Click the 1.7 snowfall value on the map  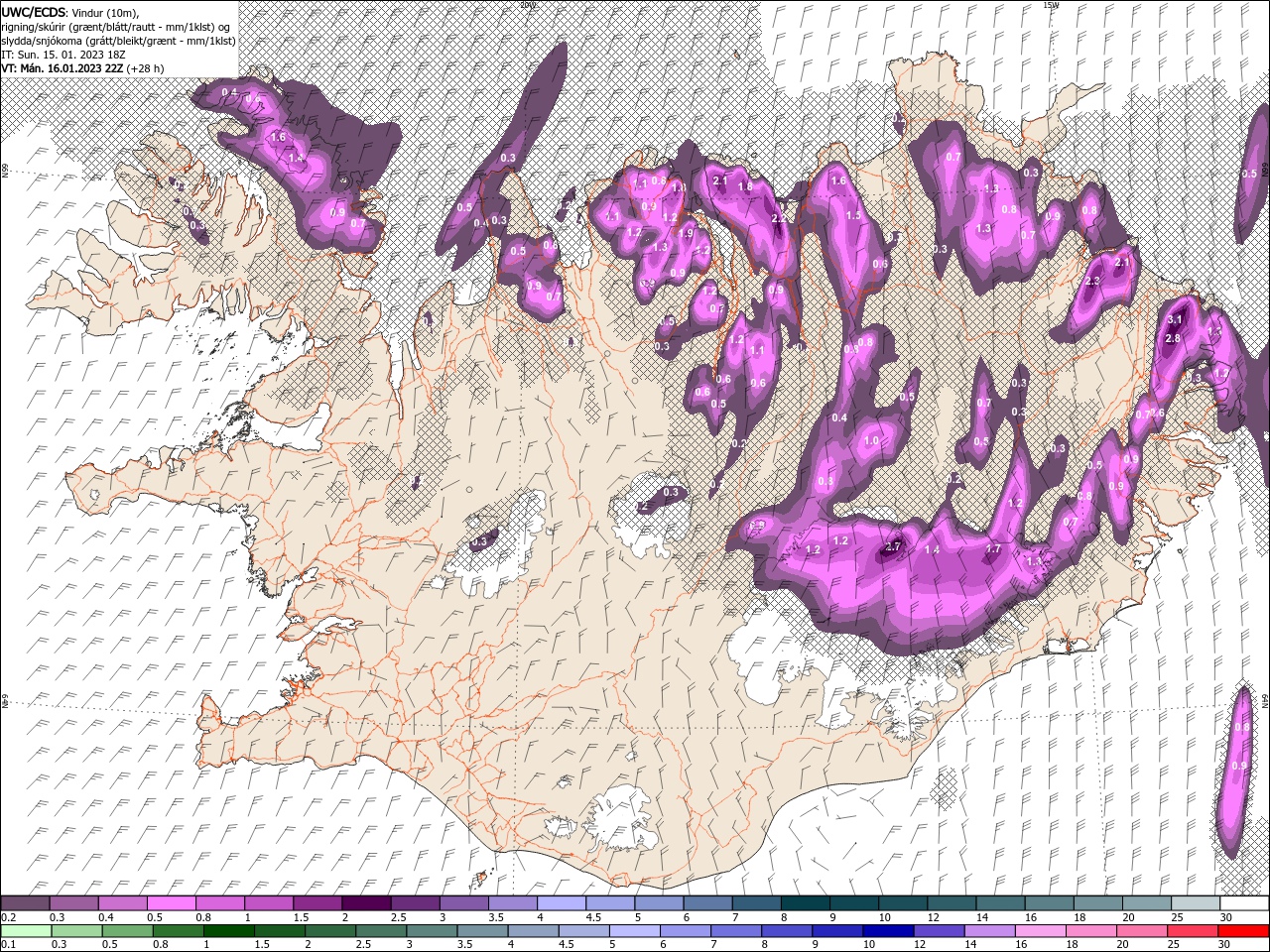coord(992,548)
